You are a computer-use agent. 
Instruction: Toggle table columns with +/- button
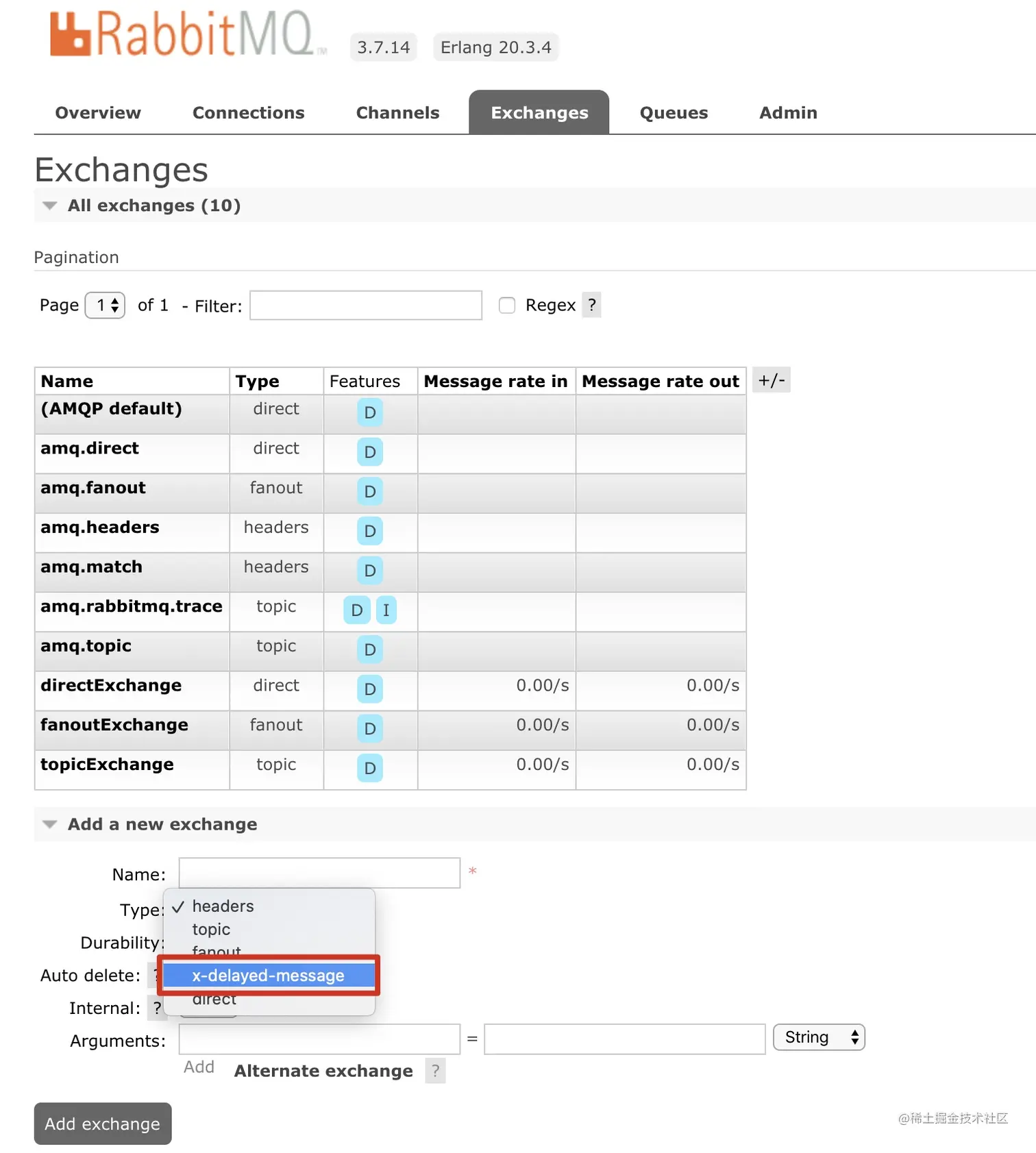(x=772, y=380)
